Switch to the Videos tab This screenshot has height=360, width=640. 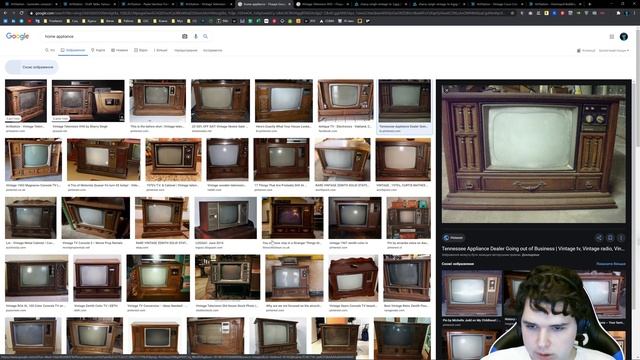pyautogui.click(x=141, y=50)
